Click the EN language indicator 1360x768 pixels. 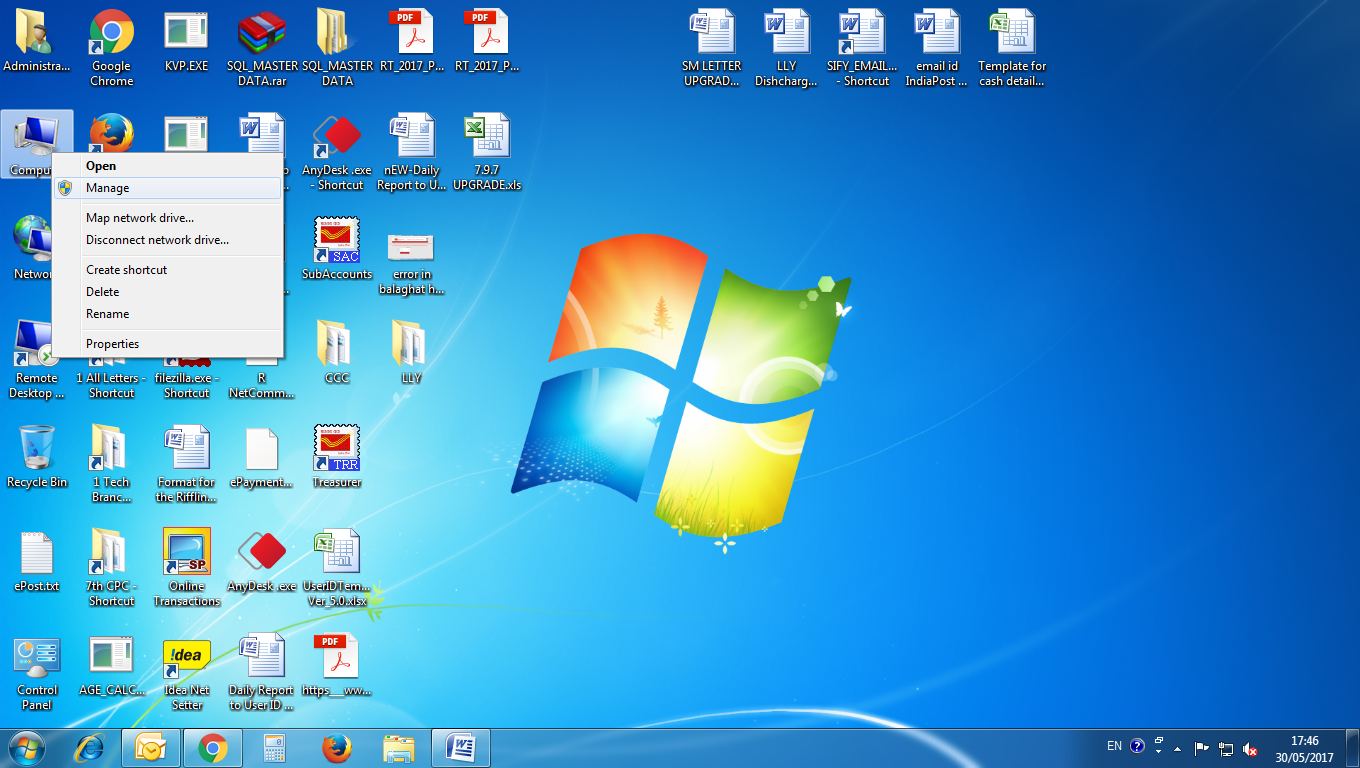click(x=1114, y=746)
